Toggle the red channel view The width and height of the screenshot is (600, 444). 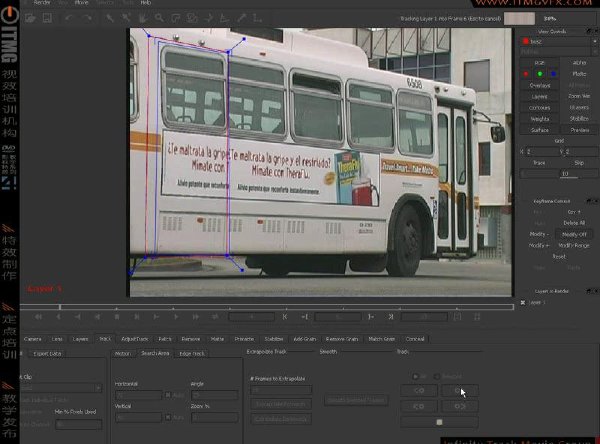click(526, 73)
